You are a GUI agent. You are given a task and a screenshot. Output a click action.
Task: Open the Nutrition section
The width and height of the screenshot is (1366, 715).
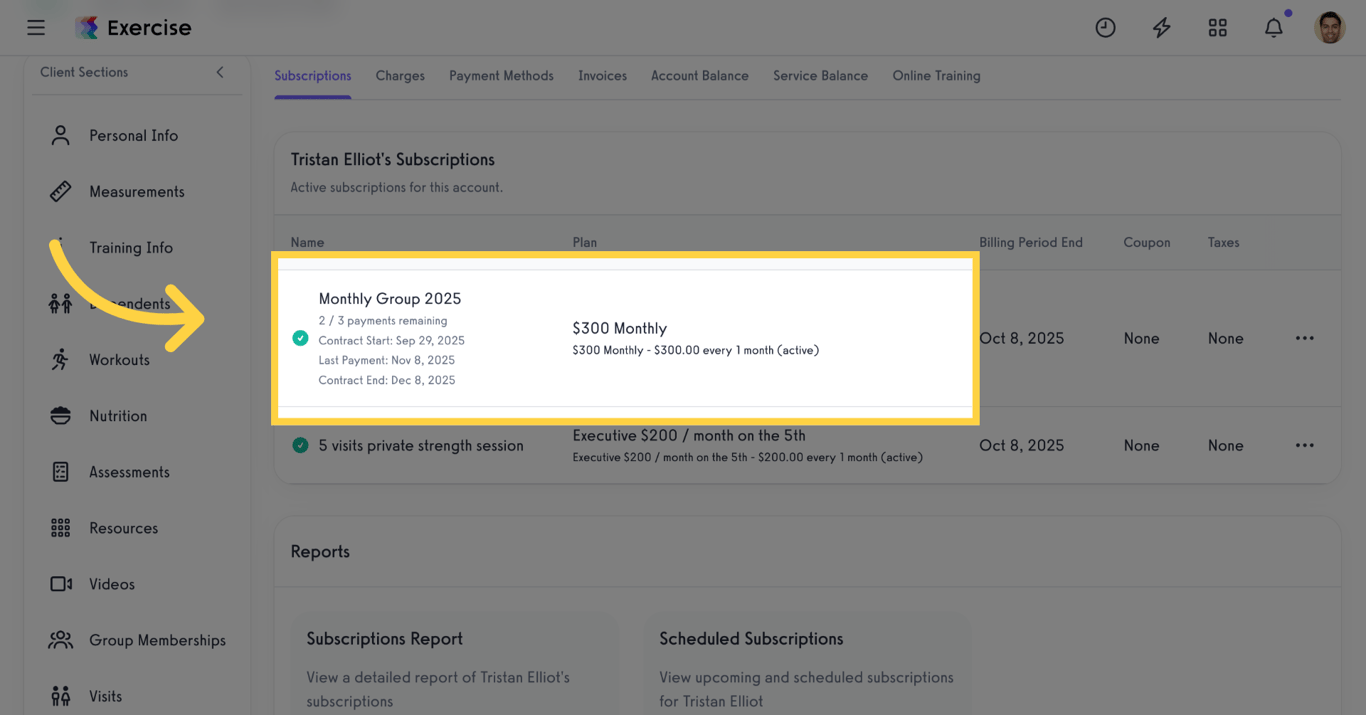(117, 416)
